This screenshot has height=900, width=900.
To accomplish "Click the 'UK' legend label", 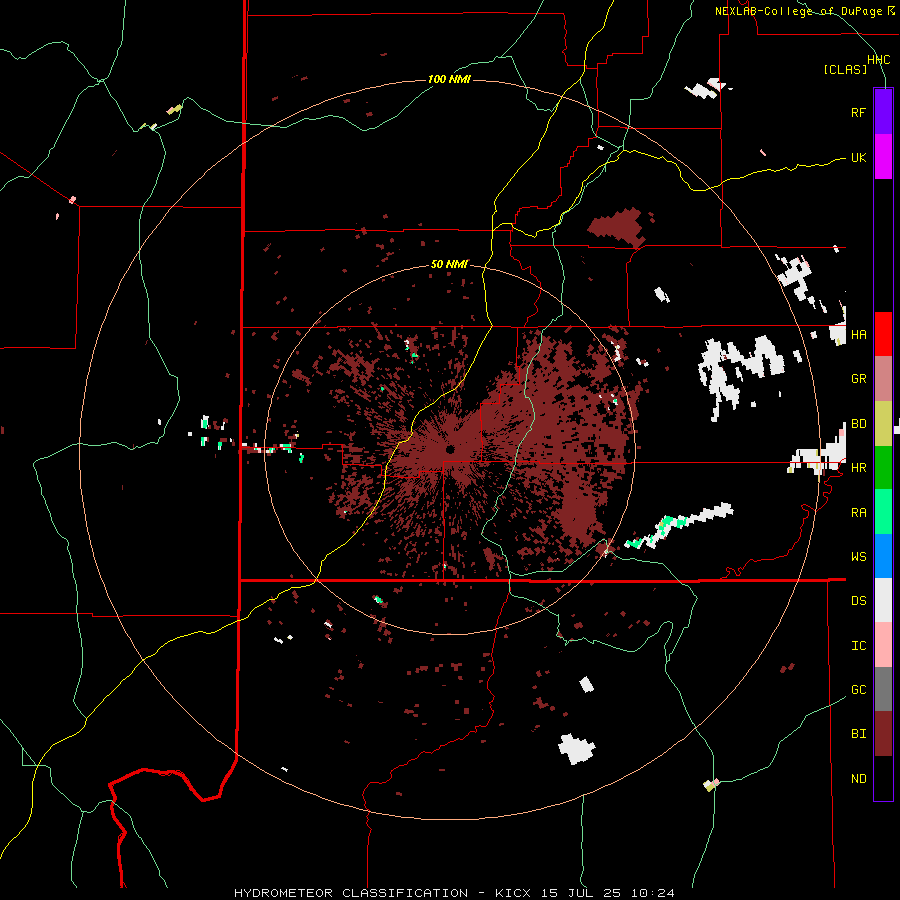I will pyautogui.click(x=858, y=157).
